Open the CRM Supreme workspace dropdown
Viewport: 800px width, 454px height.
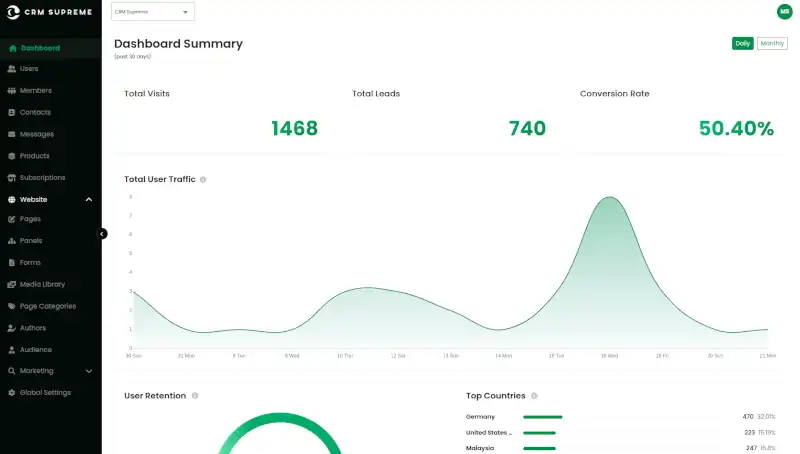(x=153, y=12)
